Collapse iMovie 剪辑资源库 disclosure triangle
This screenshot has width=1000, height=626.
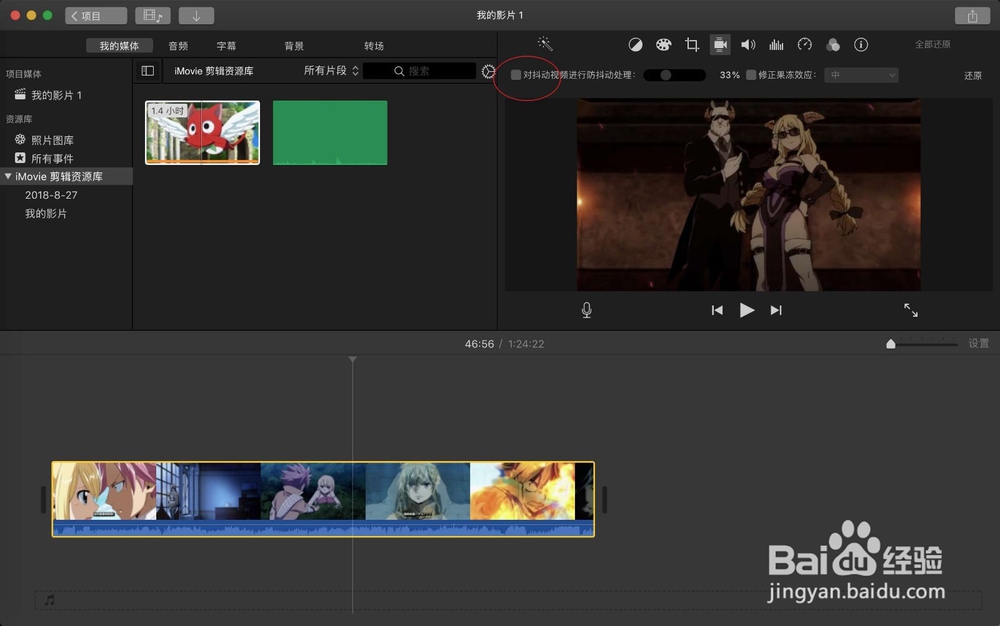(8, 177)
